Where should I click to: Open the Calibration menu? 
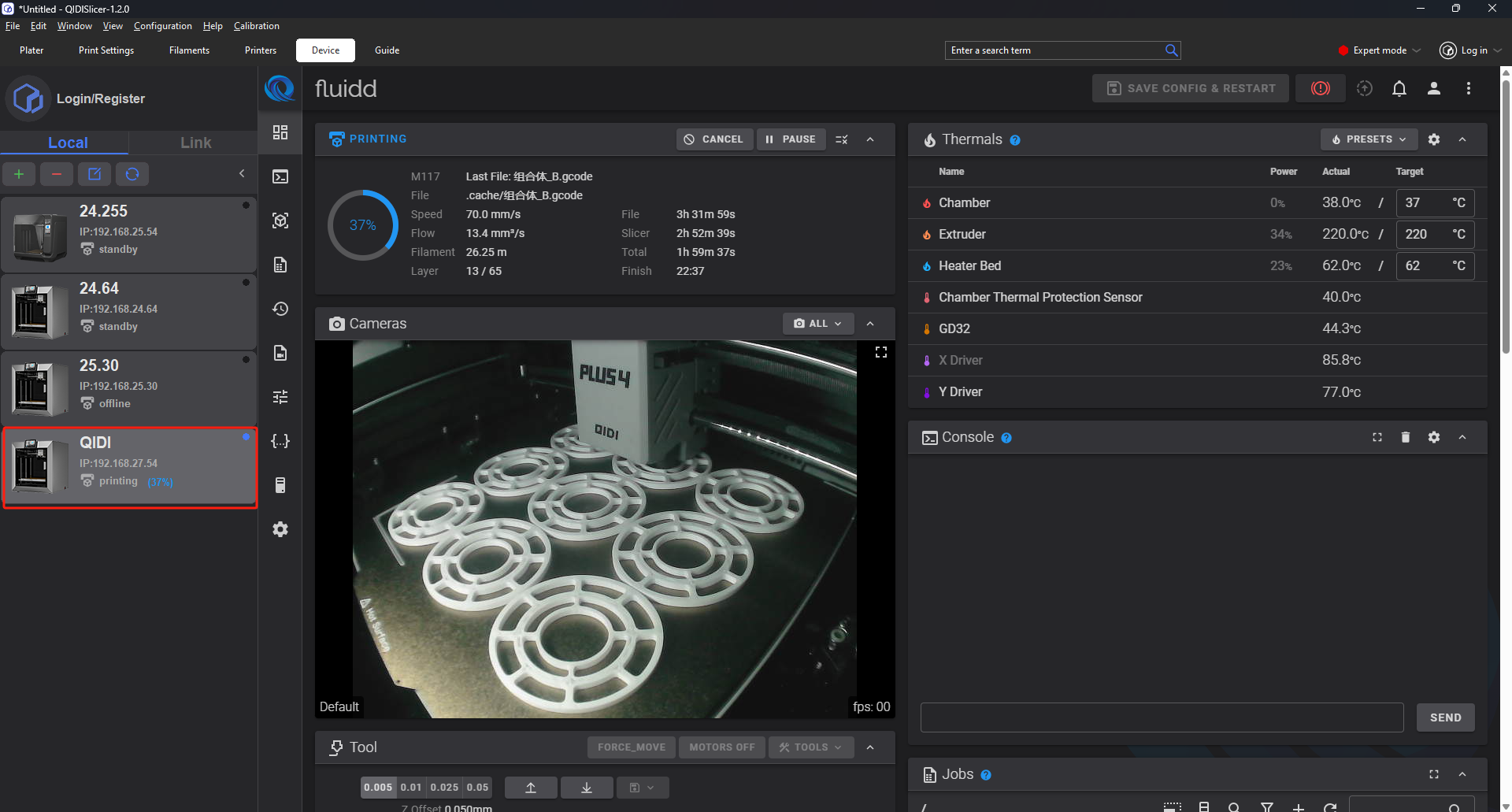(x=256, y=26)
